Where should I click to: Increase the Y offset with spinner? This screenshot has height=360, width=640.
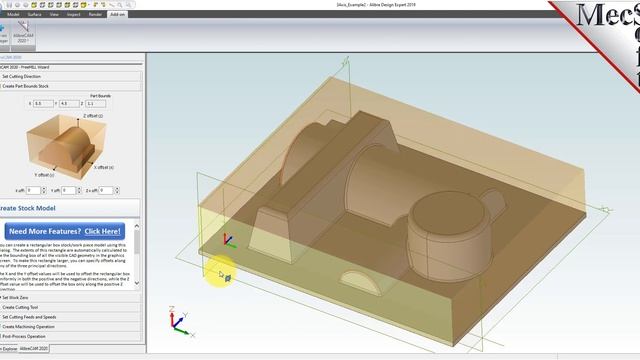click(x=79, y=189)
